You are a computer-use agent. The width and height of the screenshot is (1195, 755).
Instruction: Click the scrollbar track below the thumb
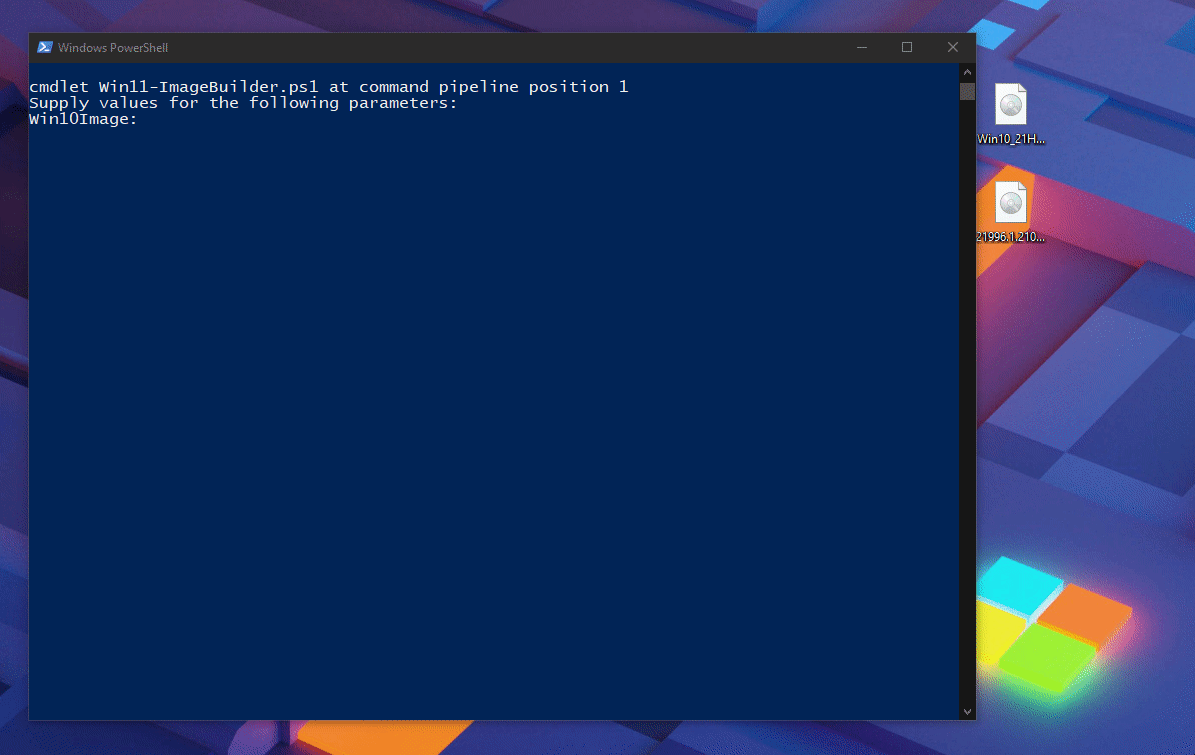pos(966,400)
